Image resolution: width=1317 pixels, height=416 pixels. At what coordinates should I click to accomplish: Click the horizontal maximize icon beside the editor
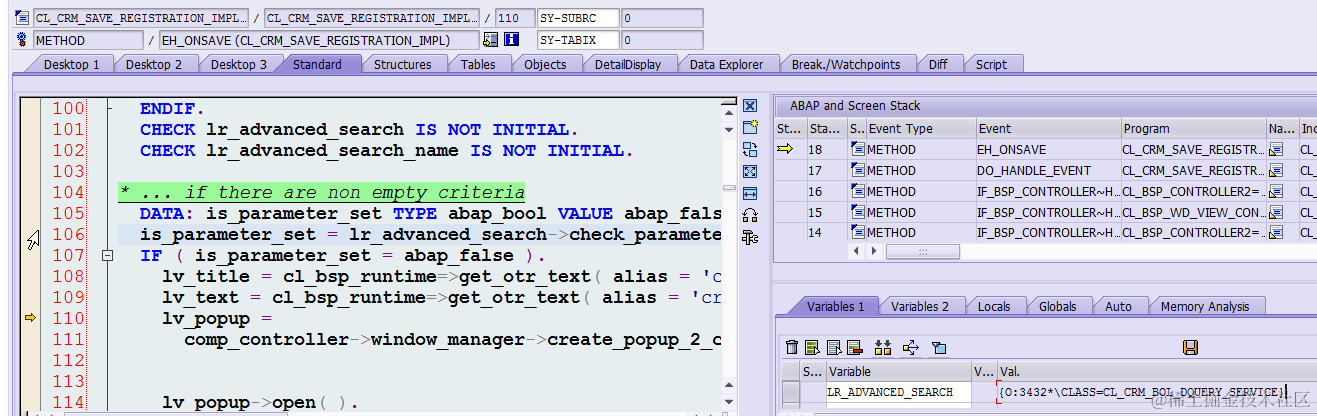tap(750, 193)
